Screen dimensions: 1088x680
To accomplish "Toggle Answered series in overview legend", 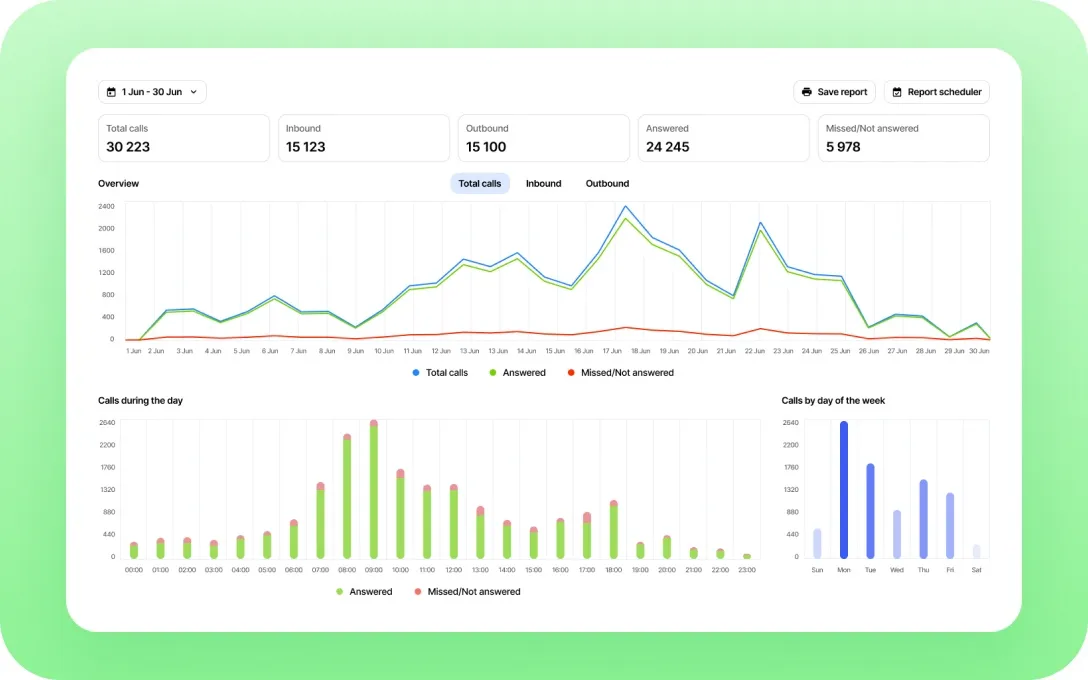I will point(517,373).
